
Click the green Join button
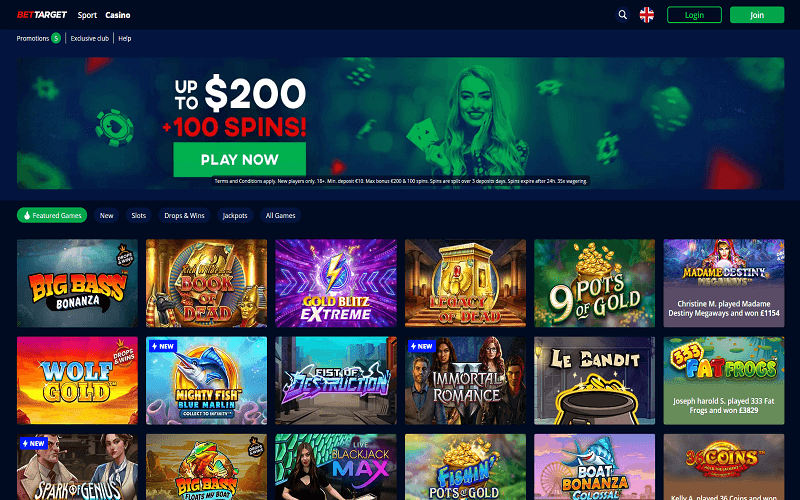[757, 15]
